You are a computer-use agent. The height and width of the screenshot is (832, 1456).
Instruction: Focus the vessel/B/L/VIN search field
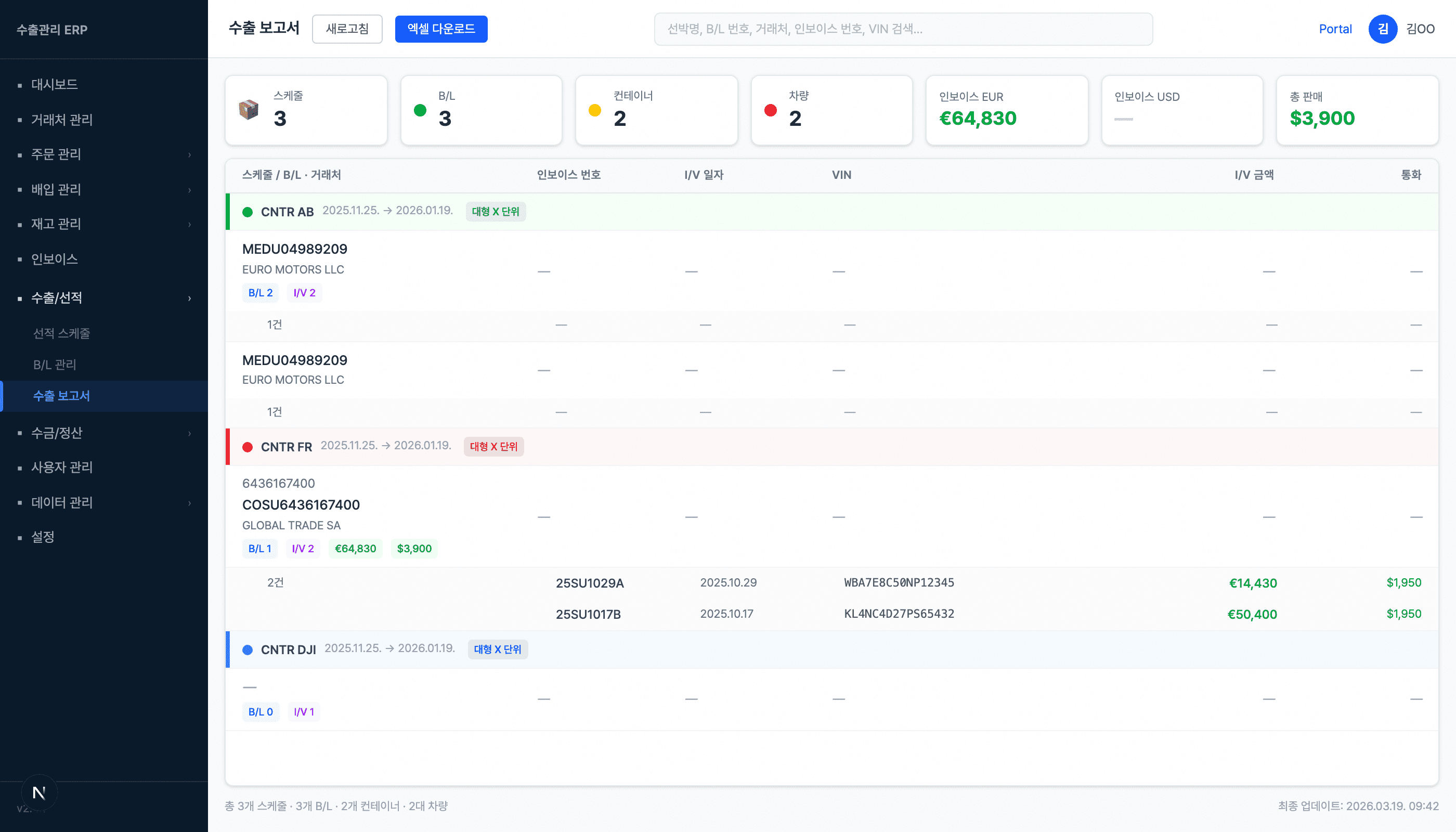[903, 29]
